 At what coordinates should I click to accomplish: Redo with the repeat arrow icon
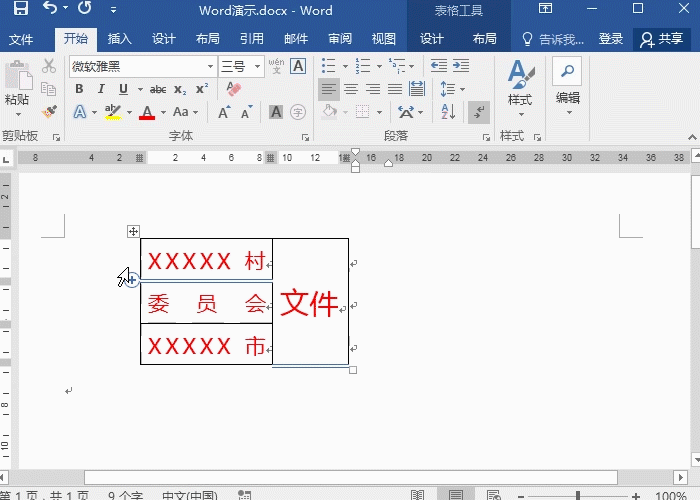click(x=85, y=8)
